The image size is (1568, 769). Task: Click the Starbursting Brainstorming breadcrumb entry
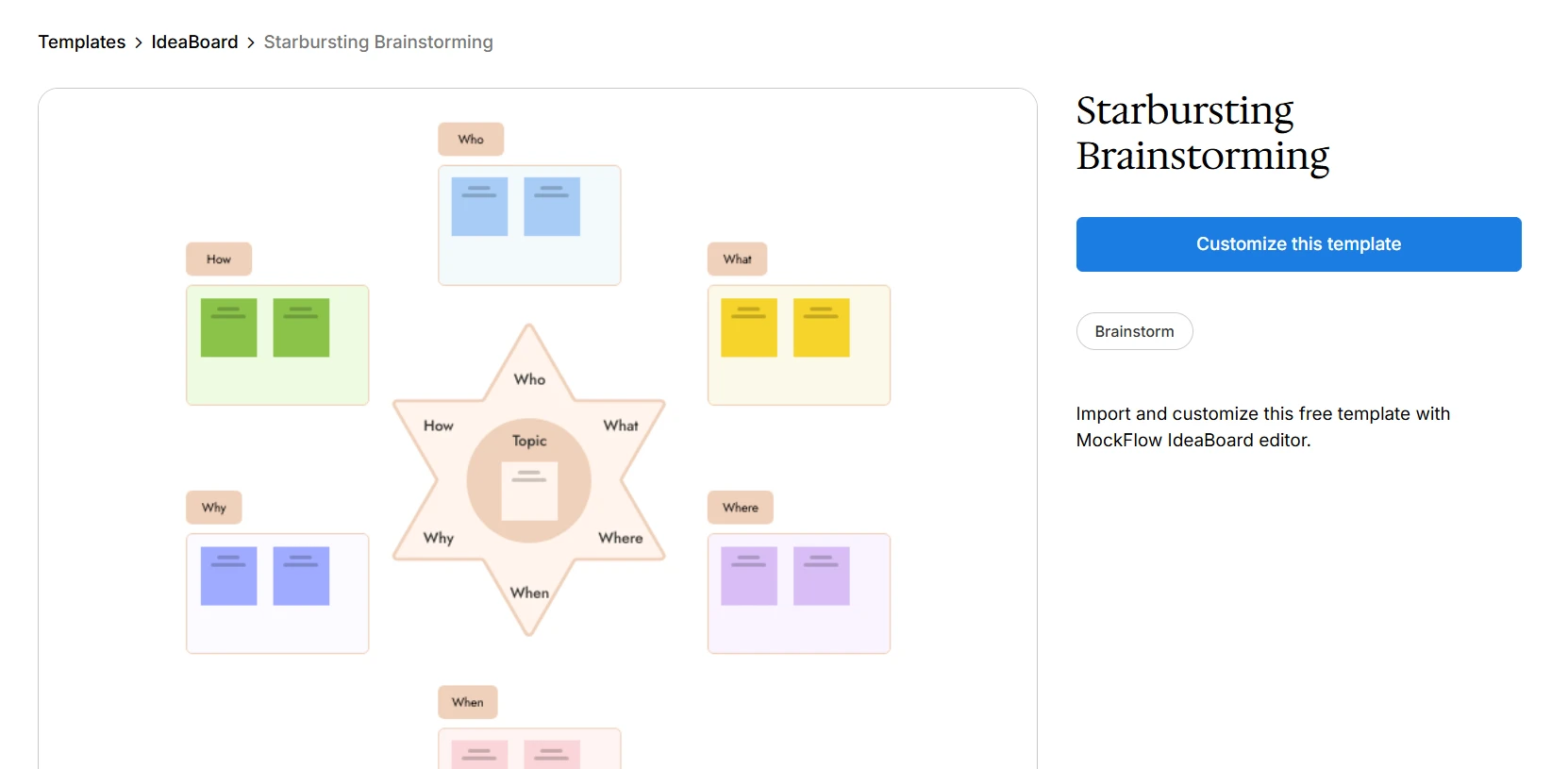(x=378, y=42)
